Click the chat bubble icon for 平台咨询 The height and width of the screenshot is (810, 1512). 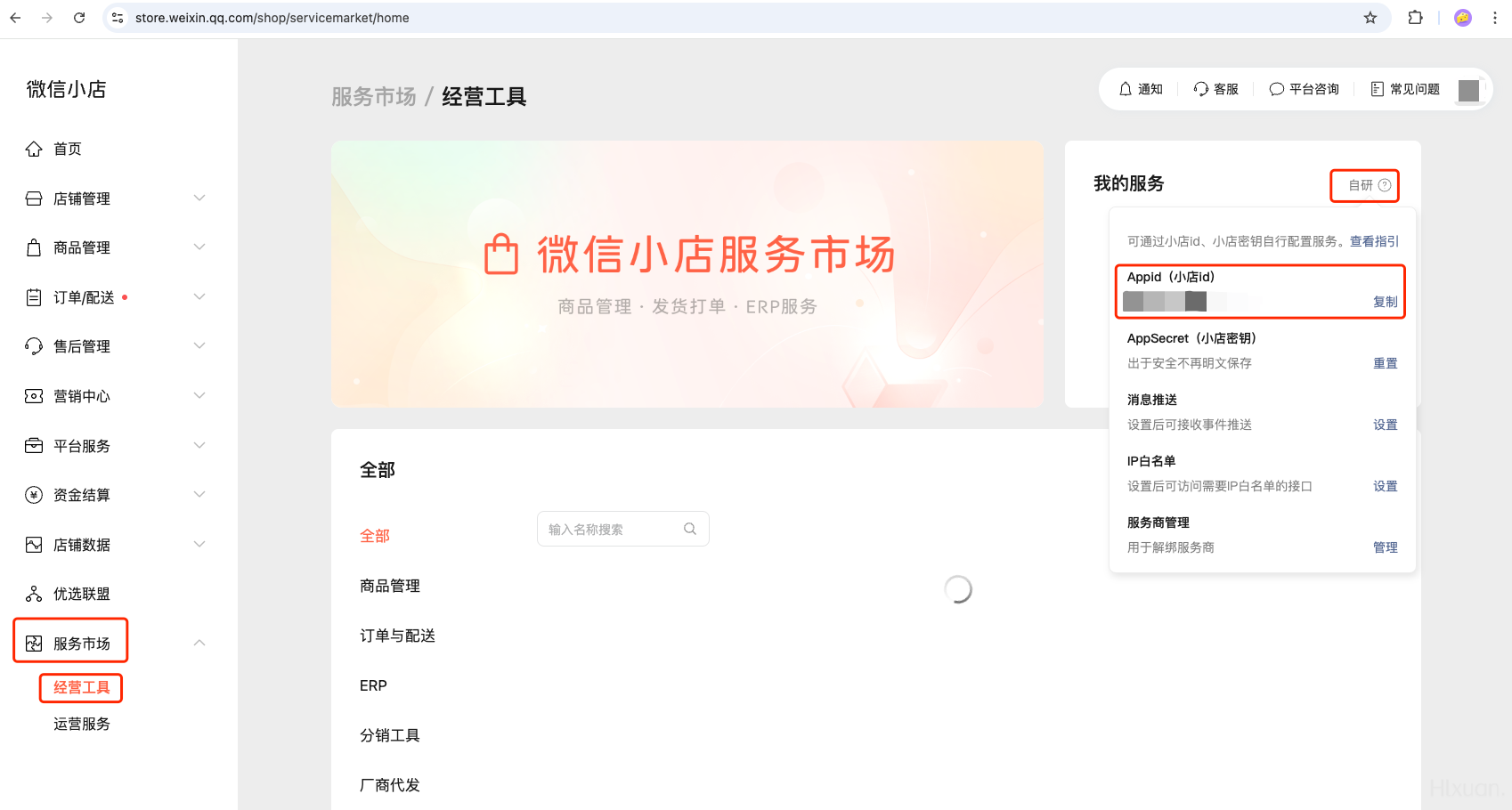pos(1277,89)
